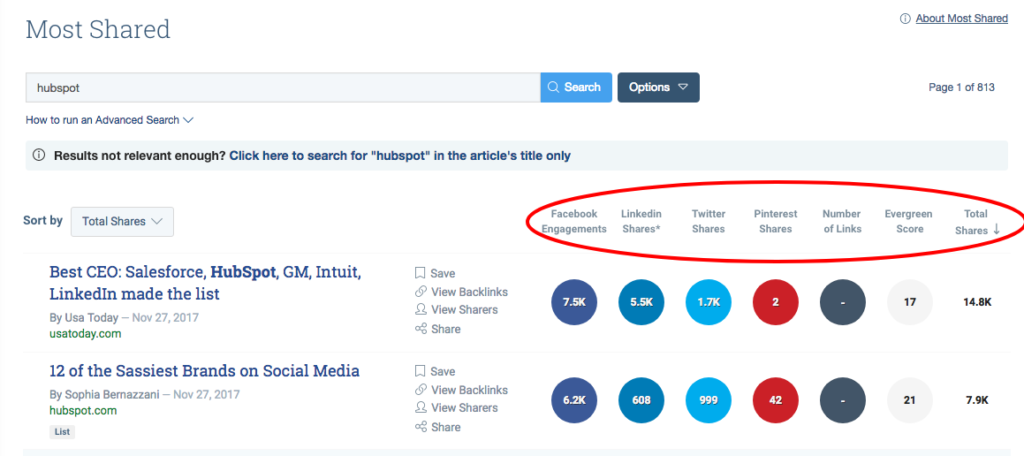
Task: Click View Backlinks link icon for usatoday.com article
Action: pyautogui.click(x=421, y=292)
